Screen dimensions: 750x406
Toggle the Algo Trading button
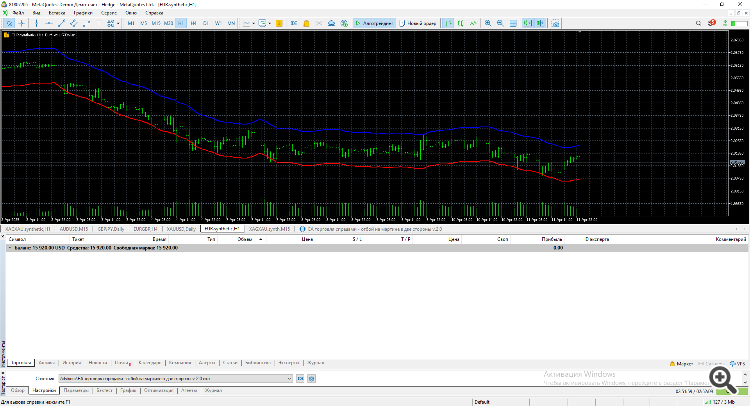(x=377, y=21)
